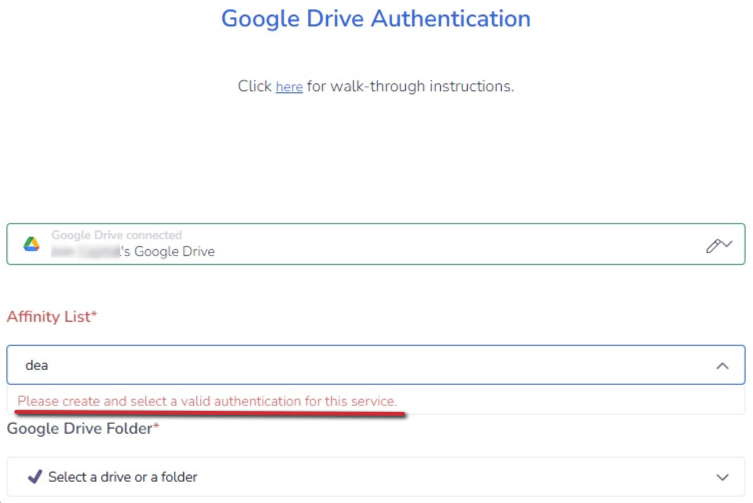The width and height of the screenshot is (753, 503).
Task: Click the Google Drive logo icon
Action: point(31,244)
